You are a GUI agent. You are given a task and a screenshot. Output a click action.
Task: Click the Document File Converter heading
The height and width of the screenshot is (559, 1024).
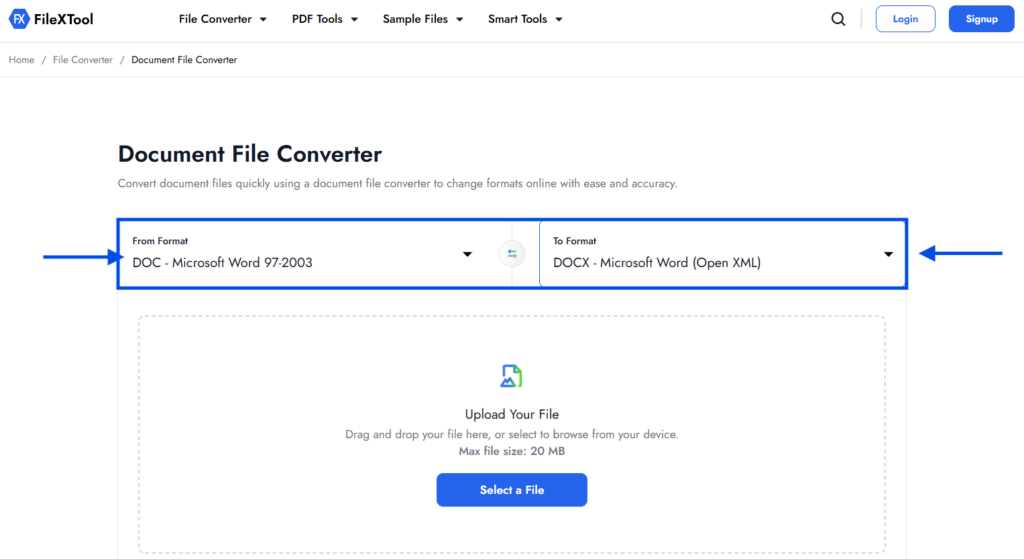249,154
